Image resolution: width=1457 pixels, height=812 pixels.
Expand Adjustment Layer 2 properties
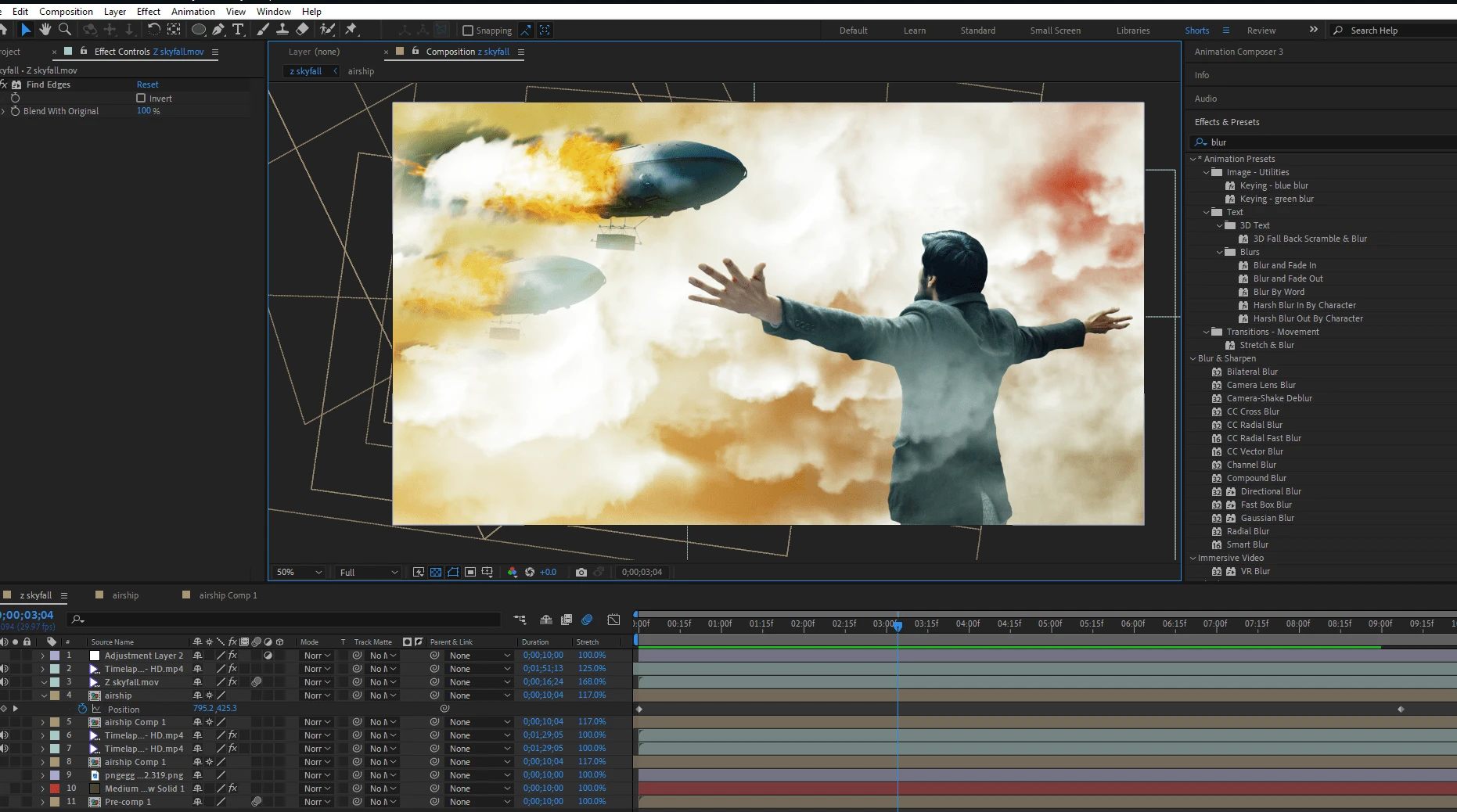(x=43, y=656)
